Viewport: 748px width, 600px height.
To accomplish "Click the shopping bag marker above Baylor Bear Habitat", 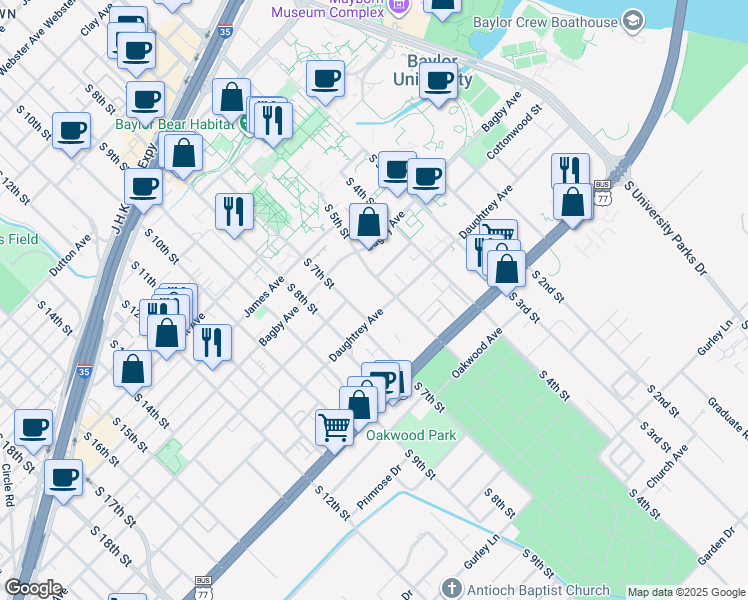I will [x=232, y=98].
